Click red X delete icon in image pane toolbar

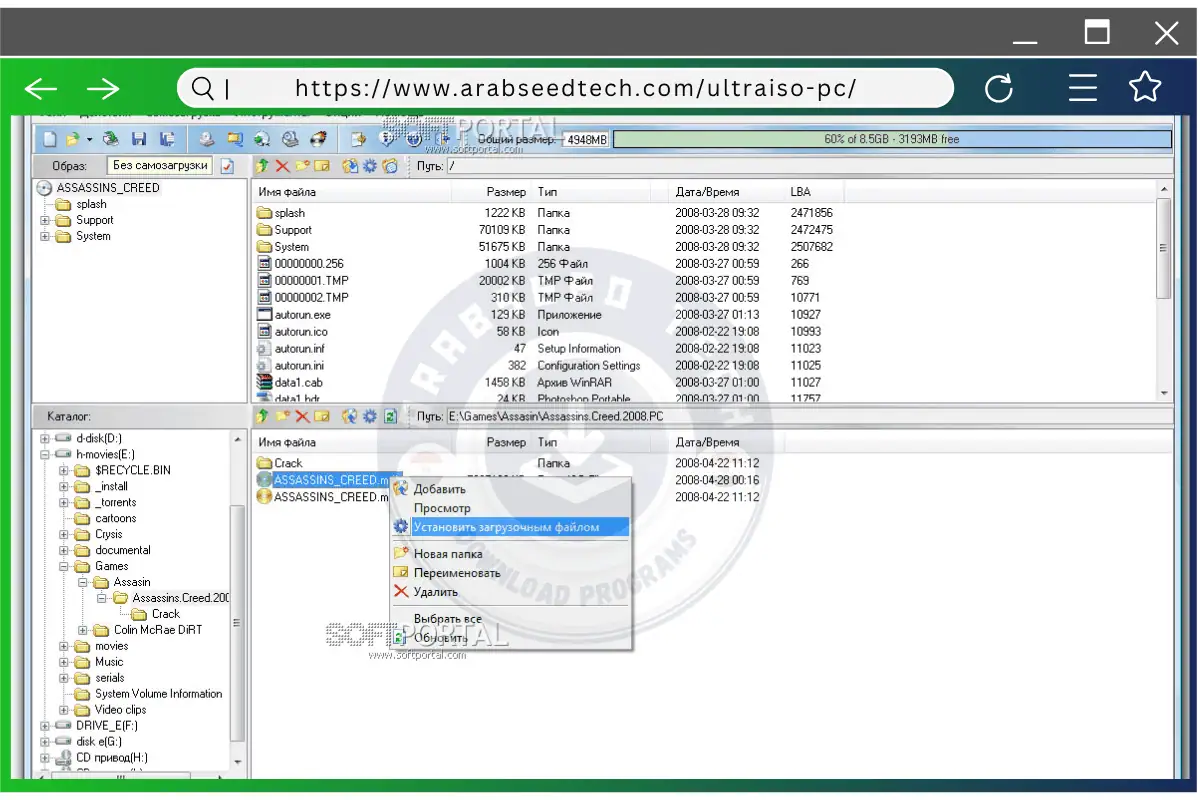click(x=282, y=166)
